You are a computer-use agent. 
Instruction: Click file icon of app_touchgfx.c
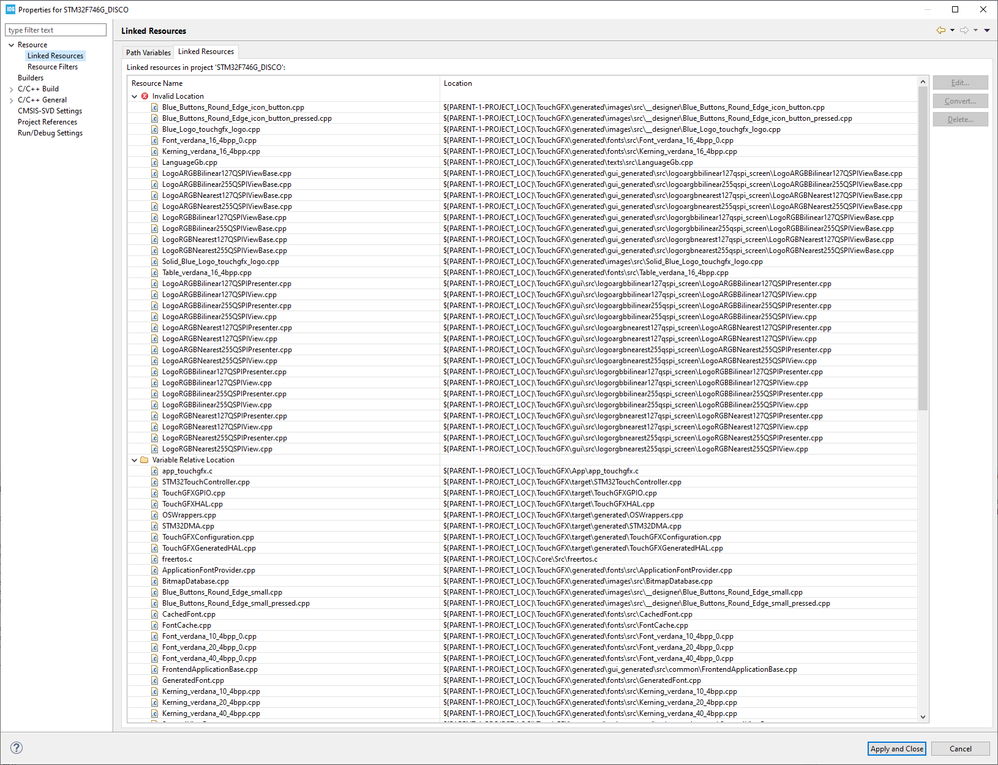tap(155, 471)
